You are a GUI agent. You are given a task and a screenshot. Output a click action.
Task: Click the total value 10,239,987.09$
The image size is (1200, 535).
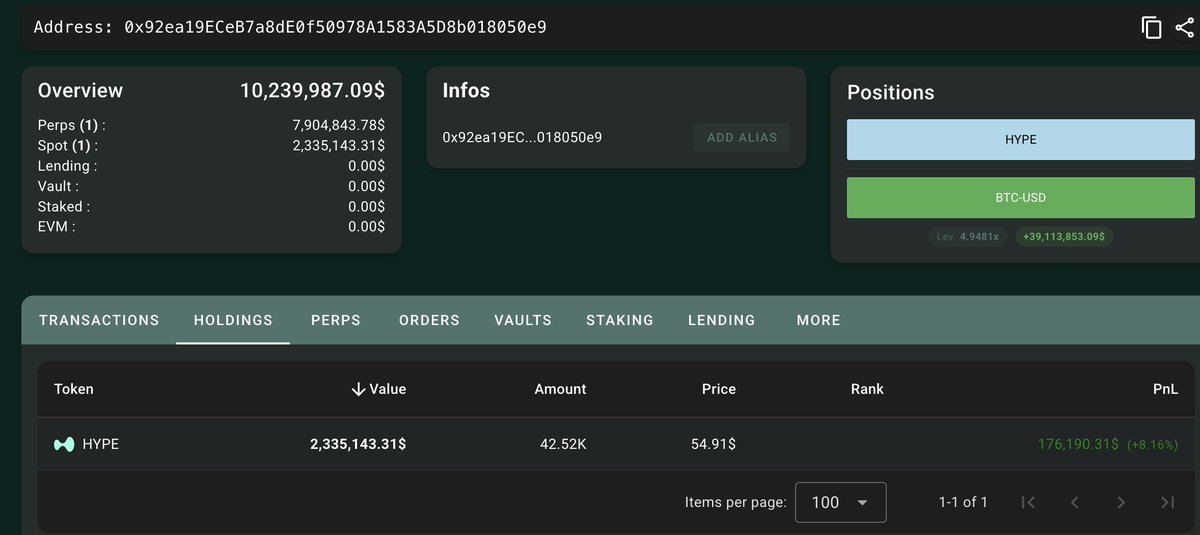(x=312, y=91)
